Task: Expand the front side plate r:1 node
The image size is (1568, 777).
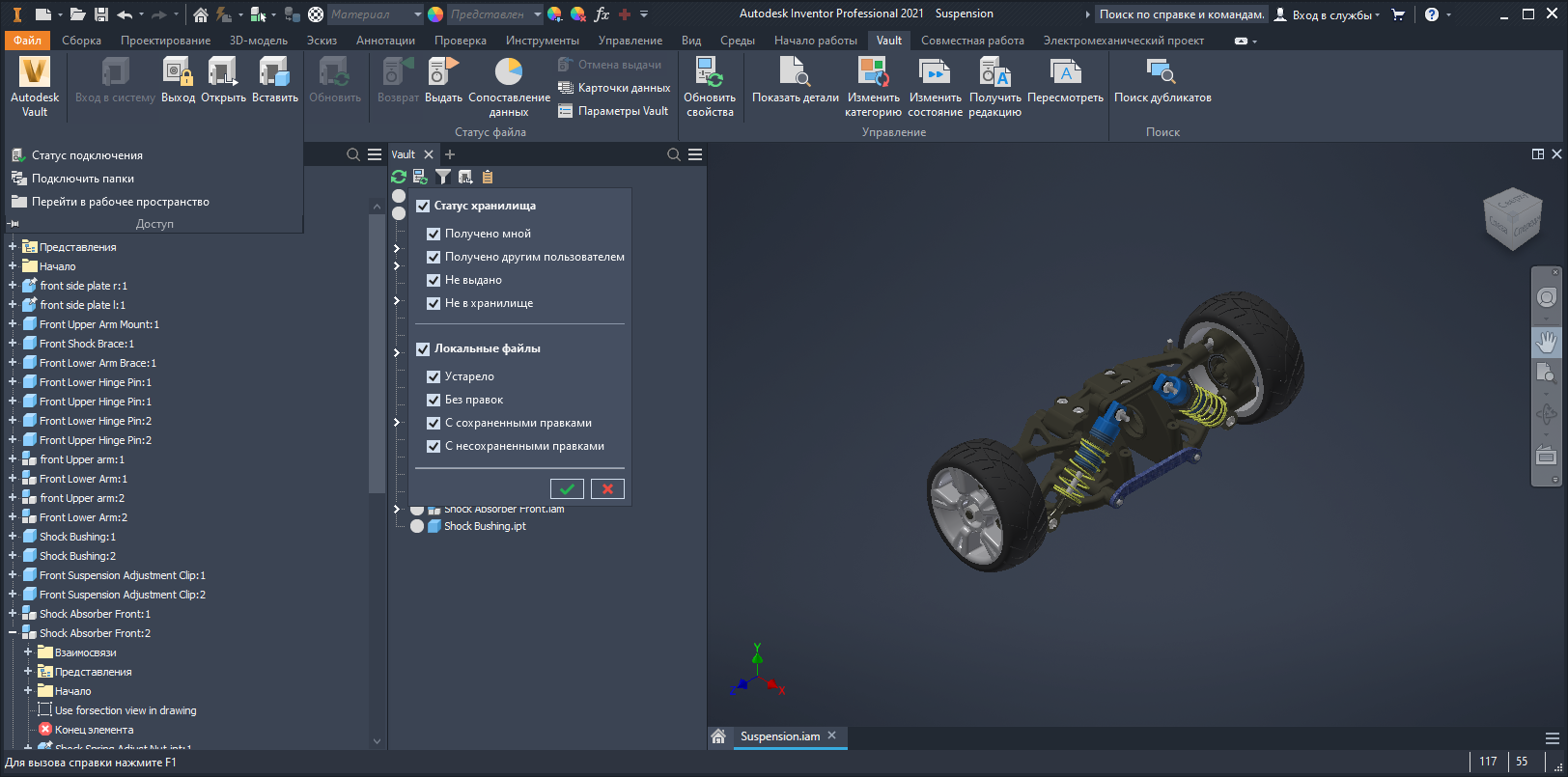Action: coord(13,286)
